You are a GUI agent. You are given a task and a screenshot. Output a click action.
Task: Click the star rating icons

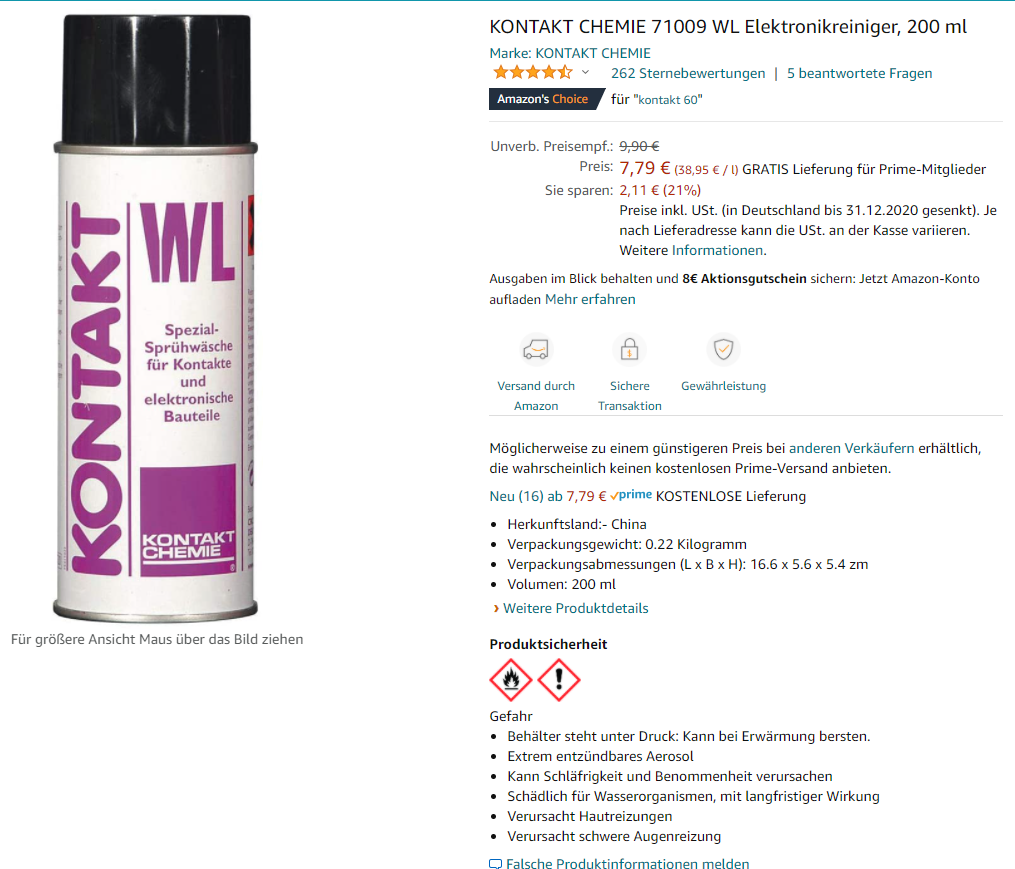pyautogui.click(x=532, y=73)
